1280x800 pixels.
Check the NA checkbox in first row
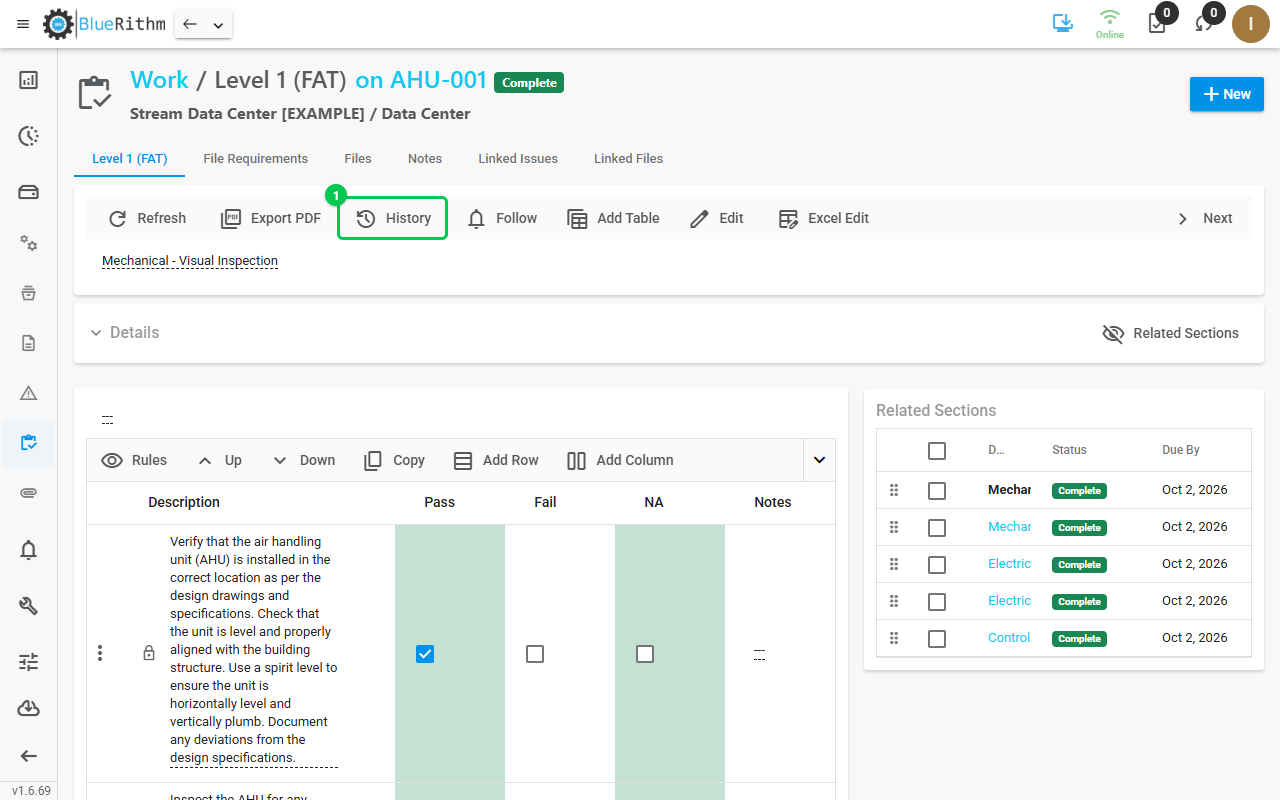(645, 654)
